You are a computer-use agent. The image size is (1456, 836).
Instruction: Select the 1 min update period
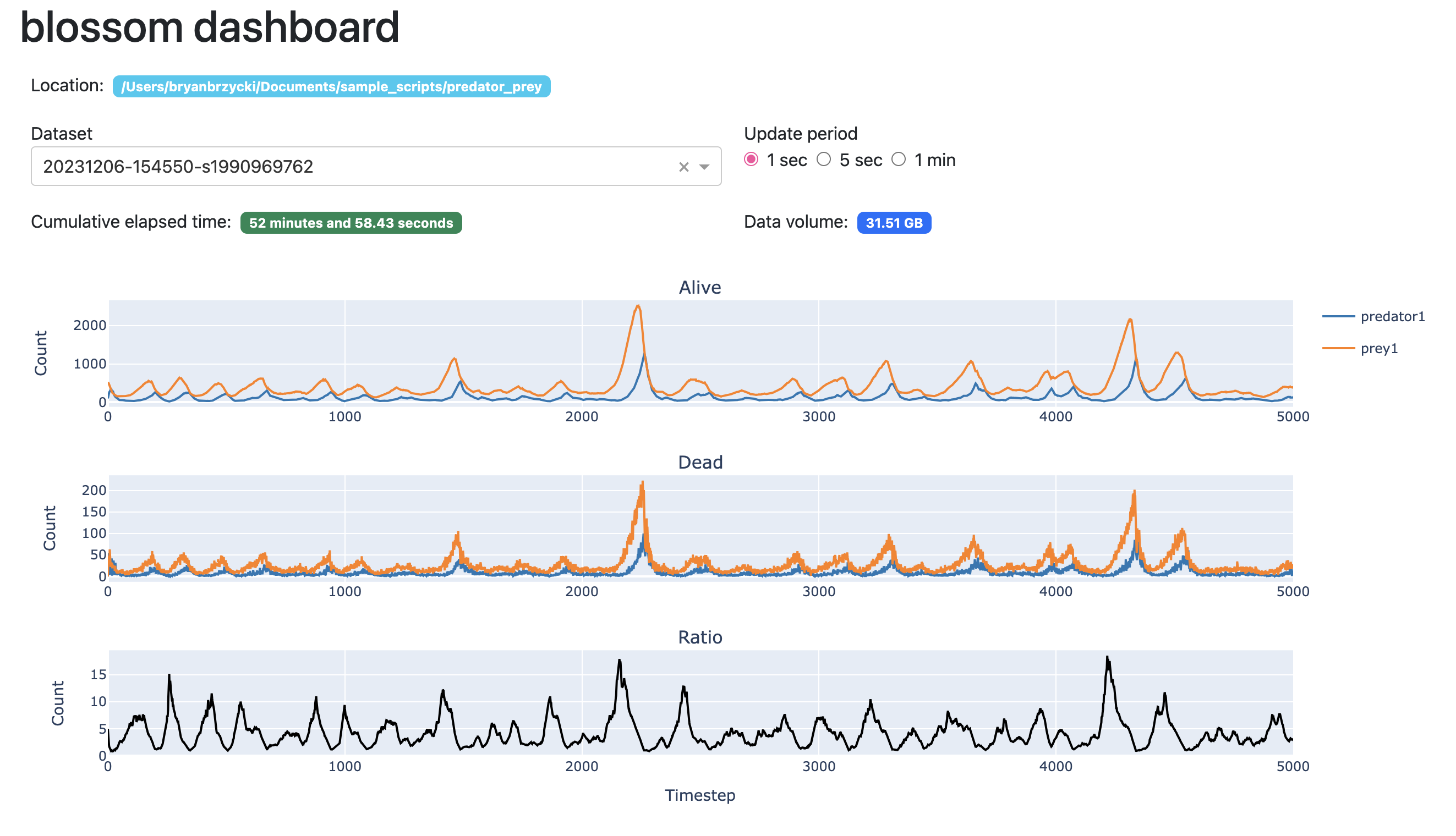[898, 159]
